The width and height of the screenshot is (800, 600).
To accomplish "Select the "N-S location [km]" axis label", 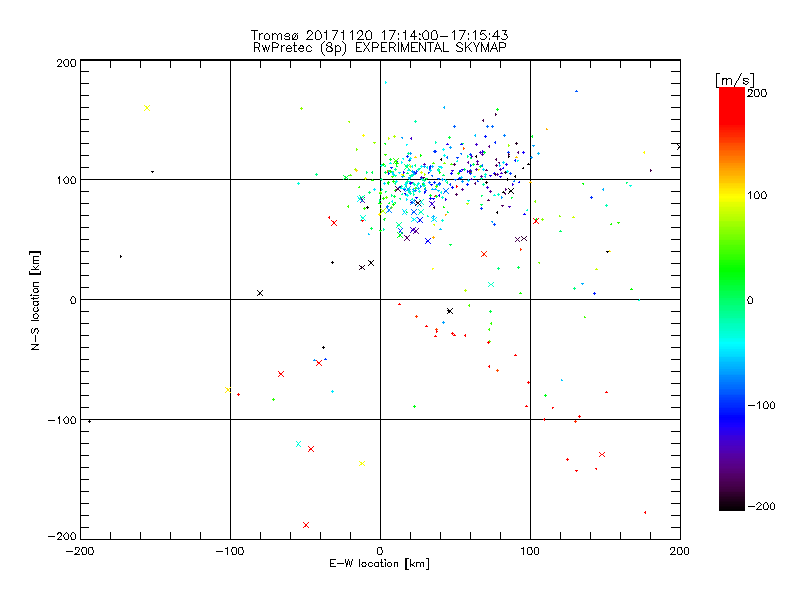I will [x=35, y=300].
